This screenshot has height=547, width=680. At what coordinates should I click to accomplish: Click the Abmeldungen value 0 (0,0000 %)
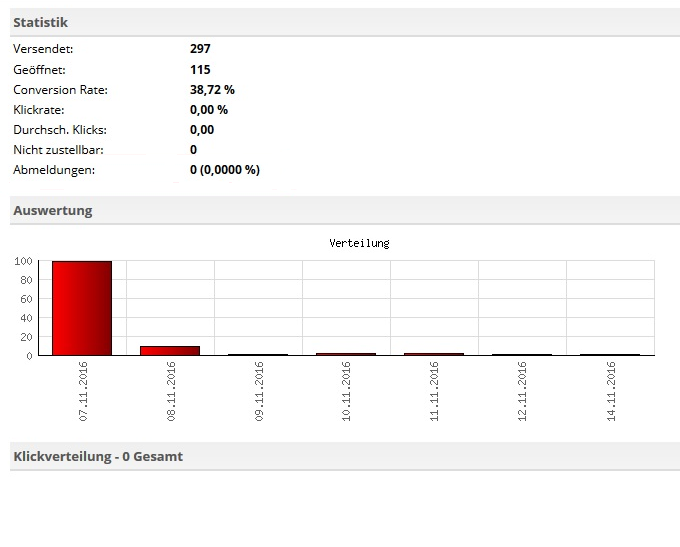(x=225, y=170)
